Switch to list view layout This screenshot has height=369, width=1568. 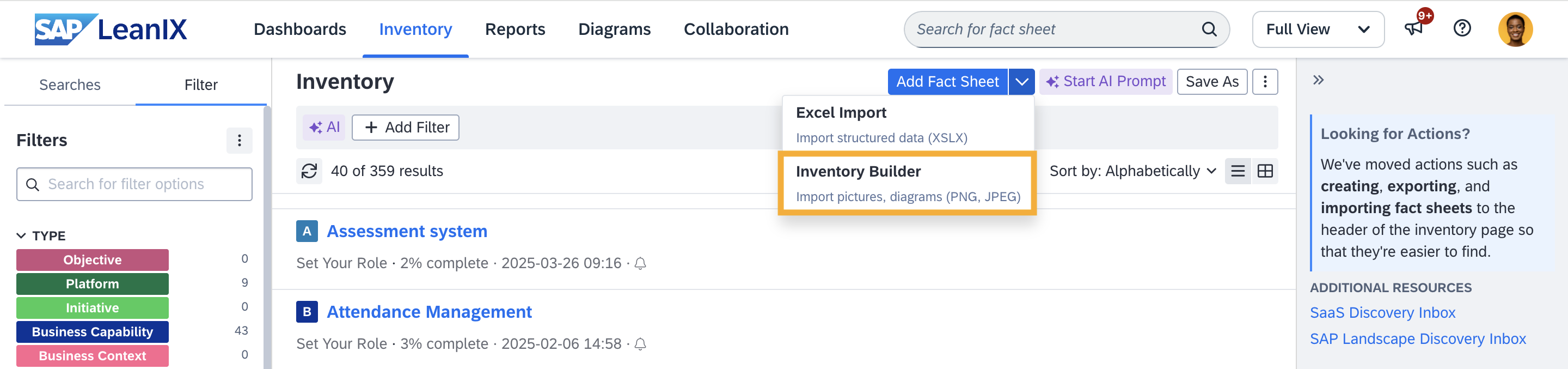point(1238,171)
